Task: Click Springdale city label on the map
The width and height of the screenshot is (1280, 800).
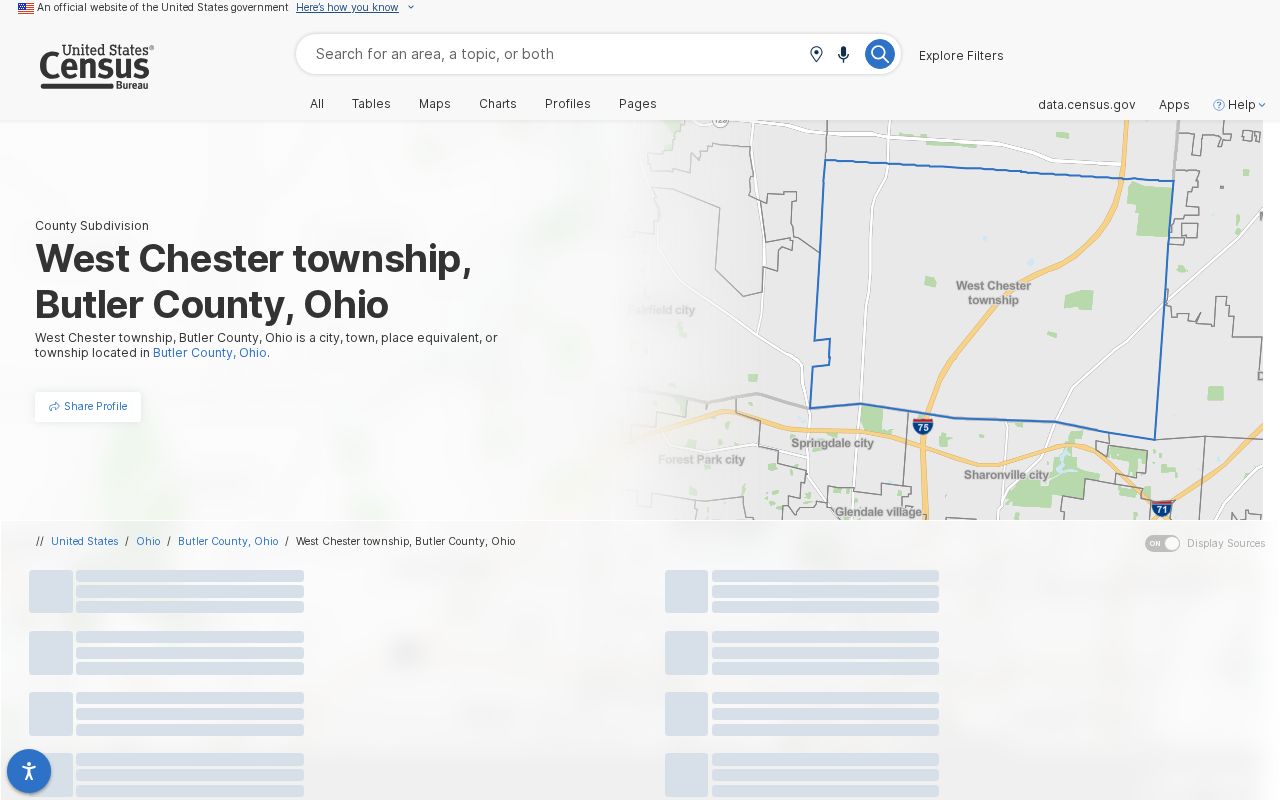Action: pyautogui.click(x=832, y=443)
